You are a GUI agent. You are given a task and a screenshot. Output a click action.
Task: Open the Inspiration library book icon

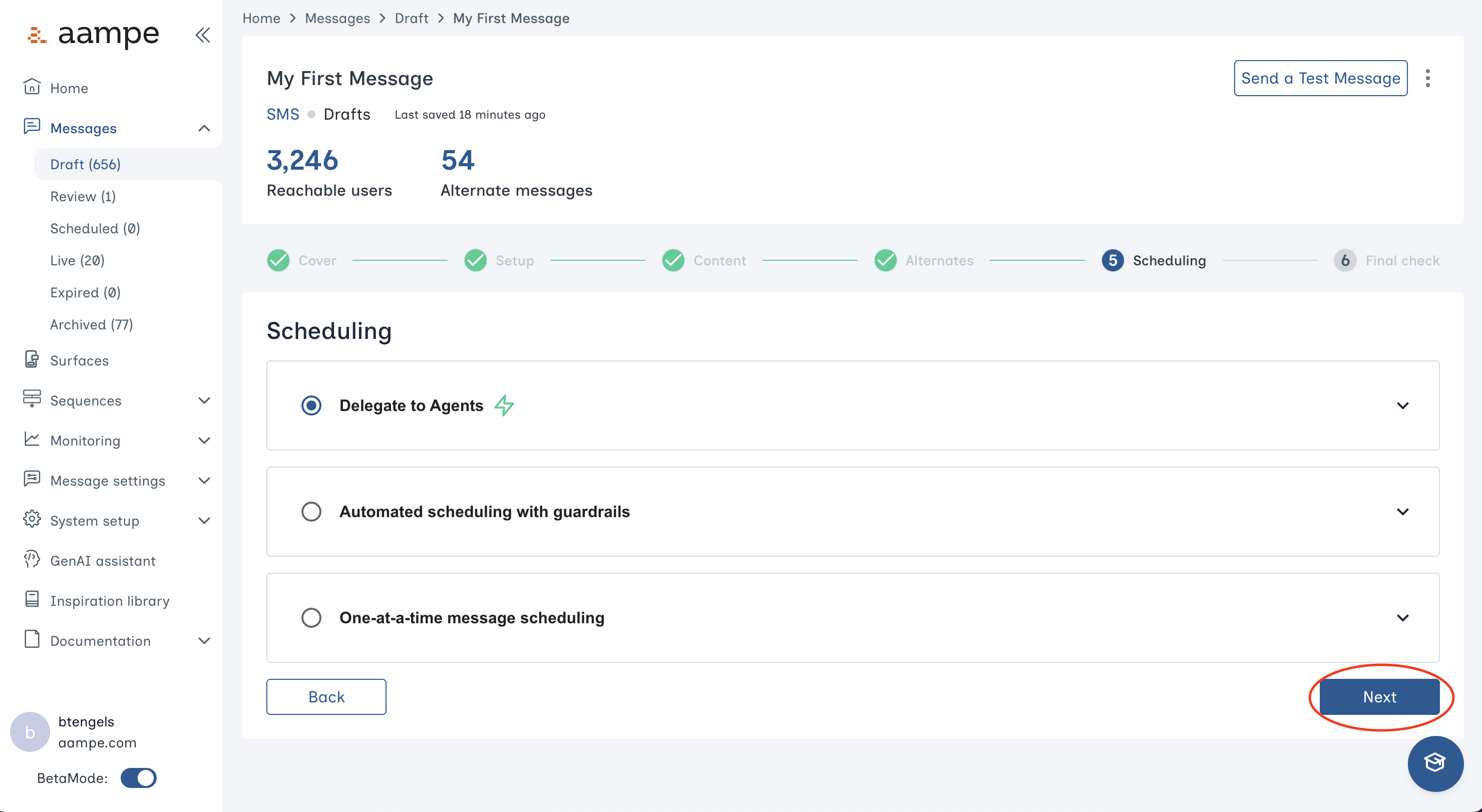[x=32, y=600]
